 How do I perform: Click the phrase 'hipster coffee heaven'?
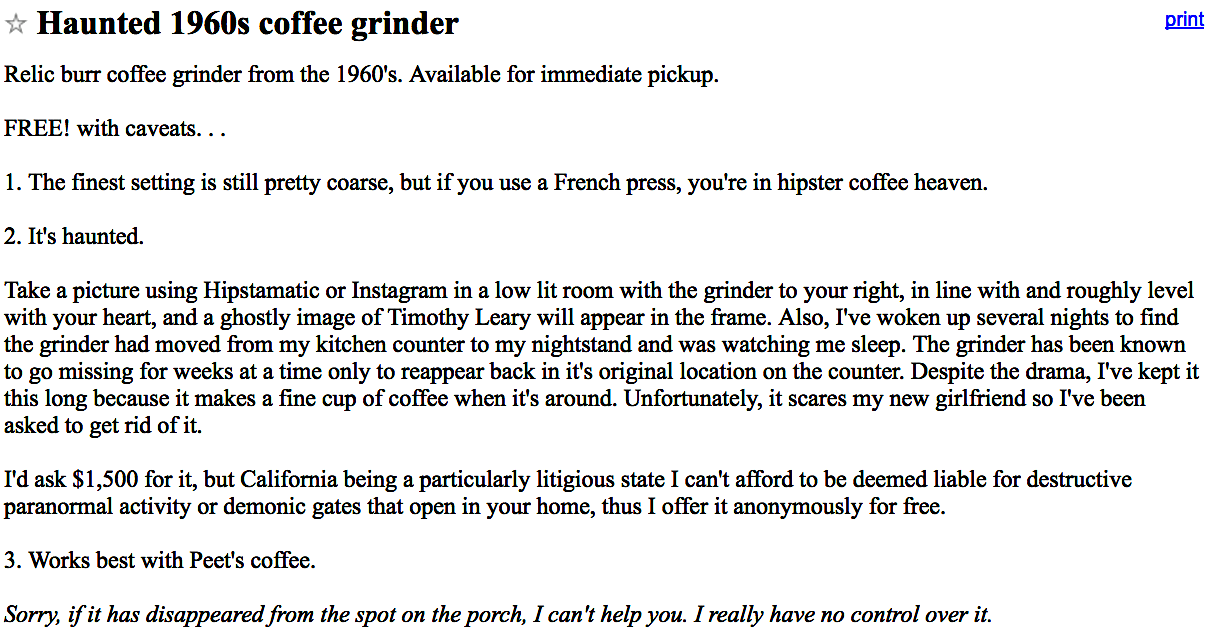876,183
